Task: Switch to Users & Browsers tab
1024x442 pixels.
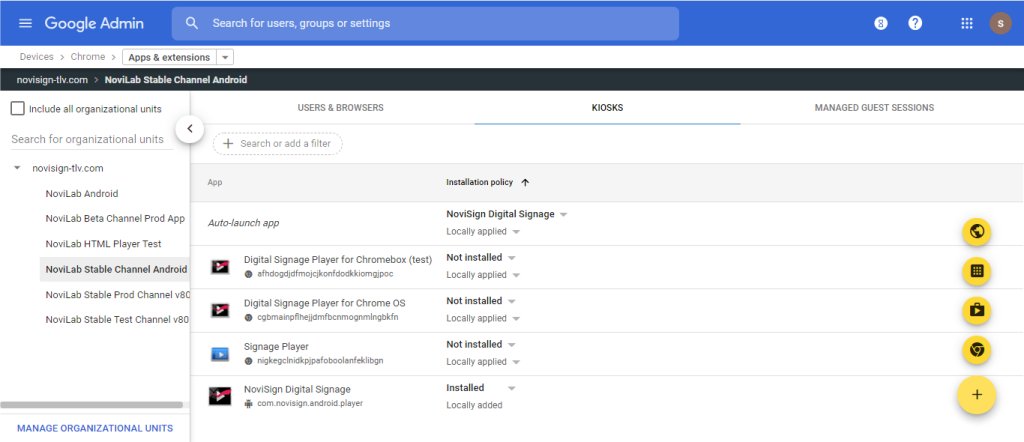Action: coord(340,108)
